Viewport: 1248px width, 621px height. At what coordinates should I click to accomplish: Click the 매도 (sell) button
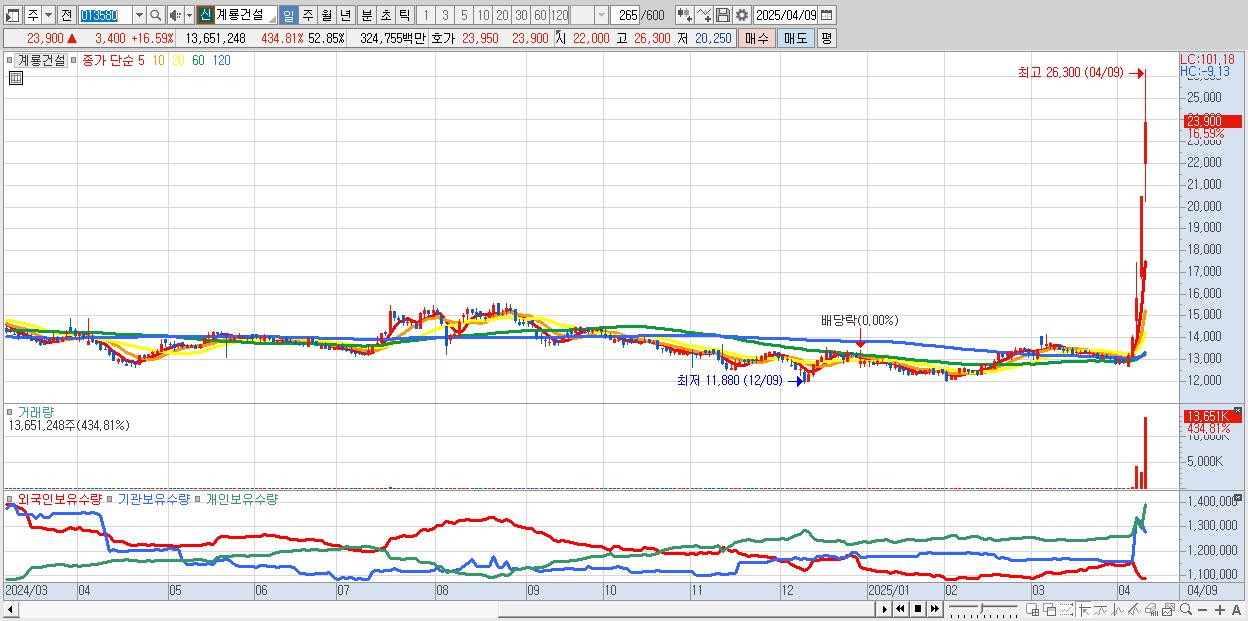click(x=795, y=38)
